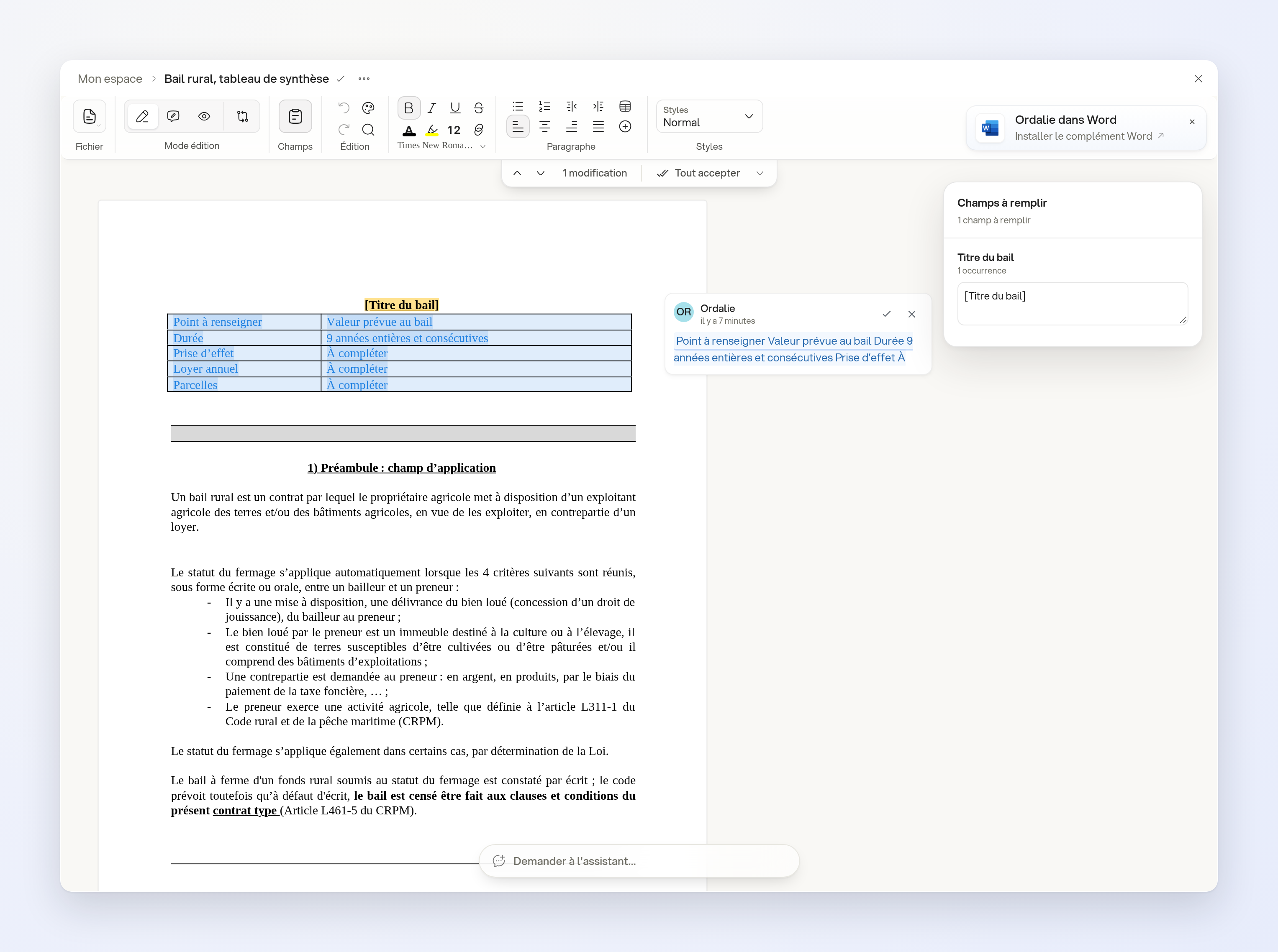Accept the Ordalie suggestion checkmark
This screenshot has width=1278, height=952.
tap(886, 314)
